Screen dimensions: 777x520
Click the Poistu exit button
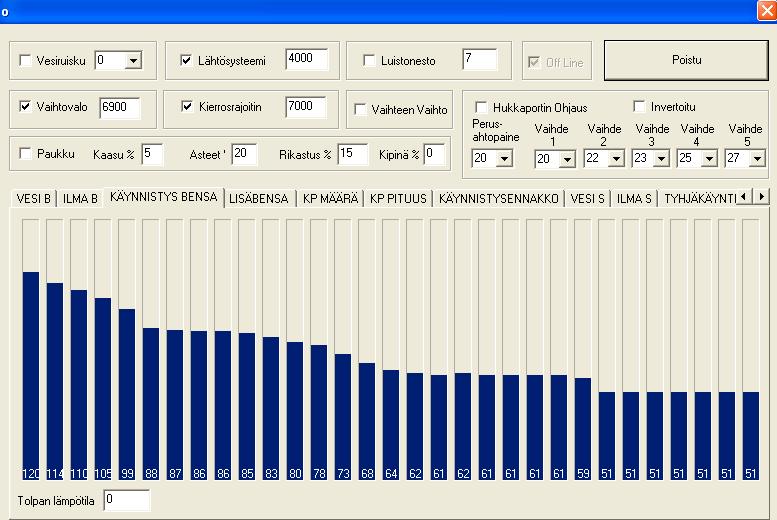686,60
